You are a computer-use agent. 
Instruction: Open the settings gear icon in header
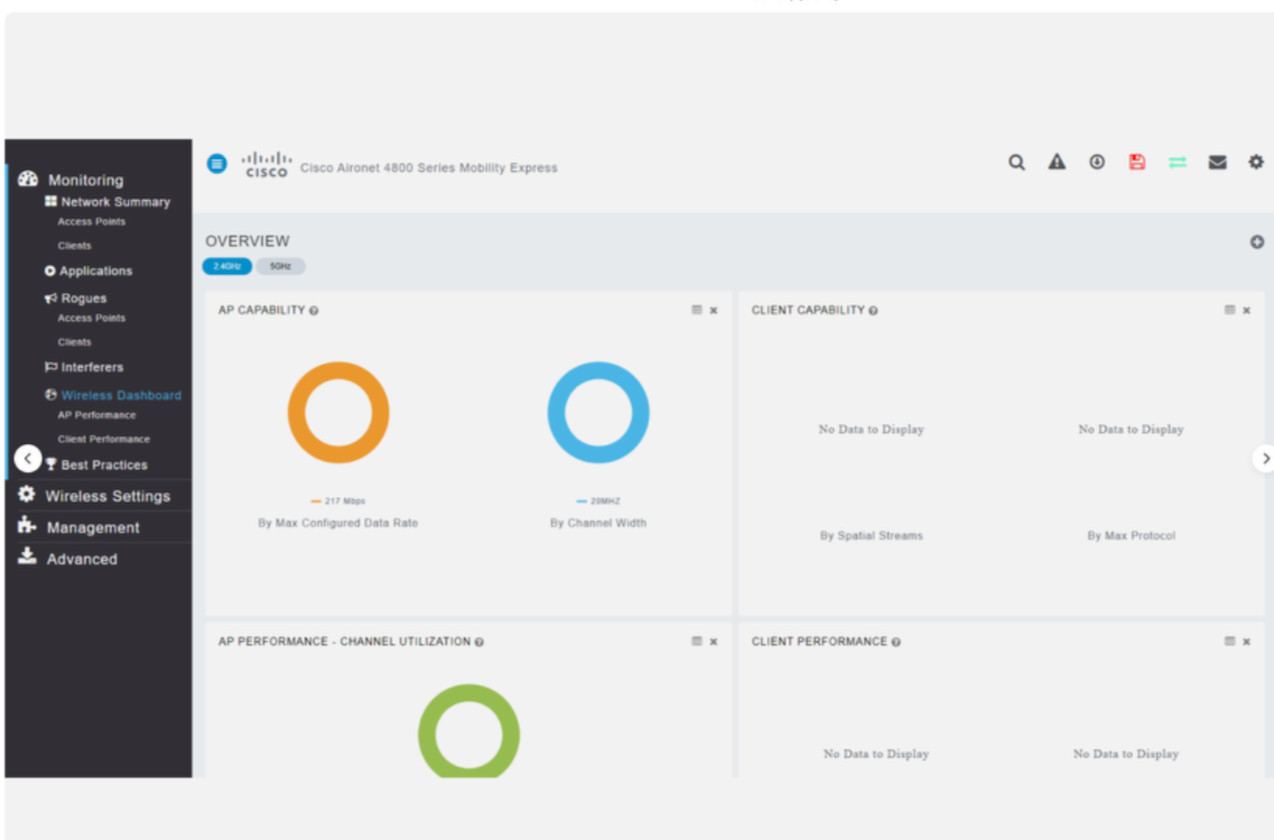click(x=1256, y=162)
